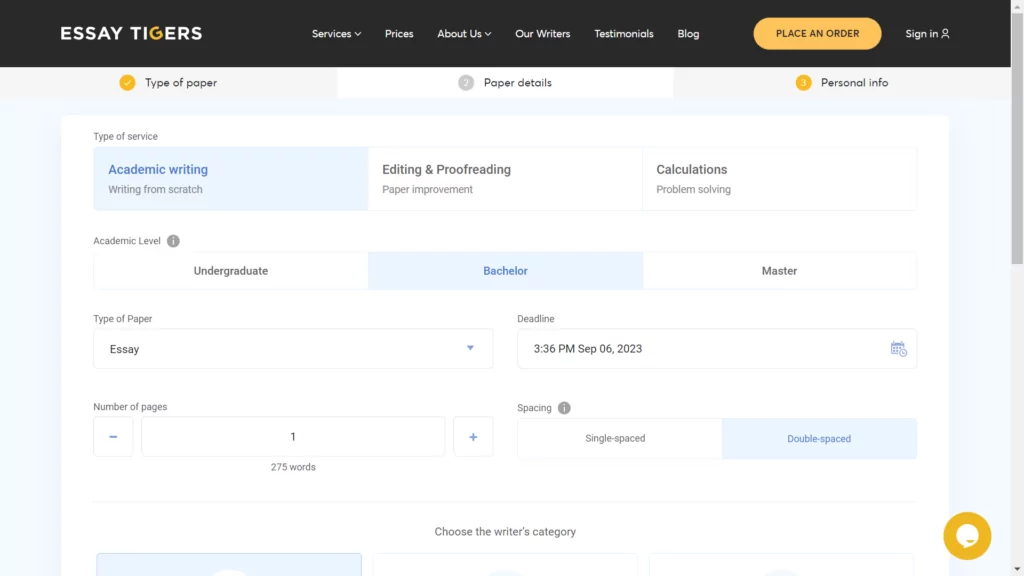Click the deadline calendar icon
Viewport: 1024px width, 576px height.
(x=899, y=349)
